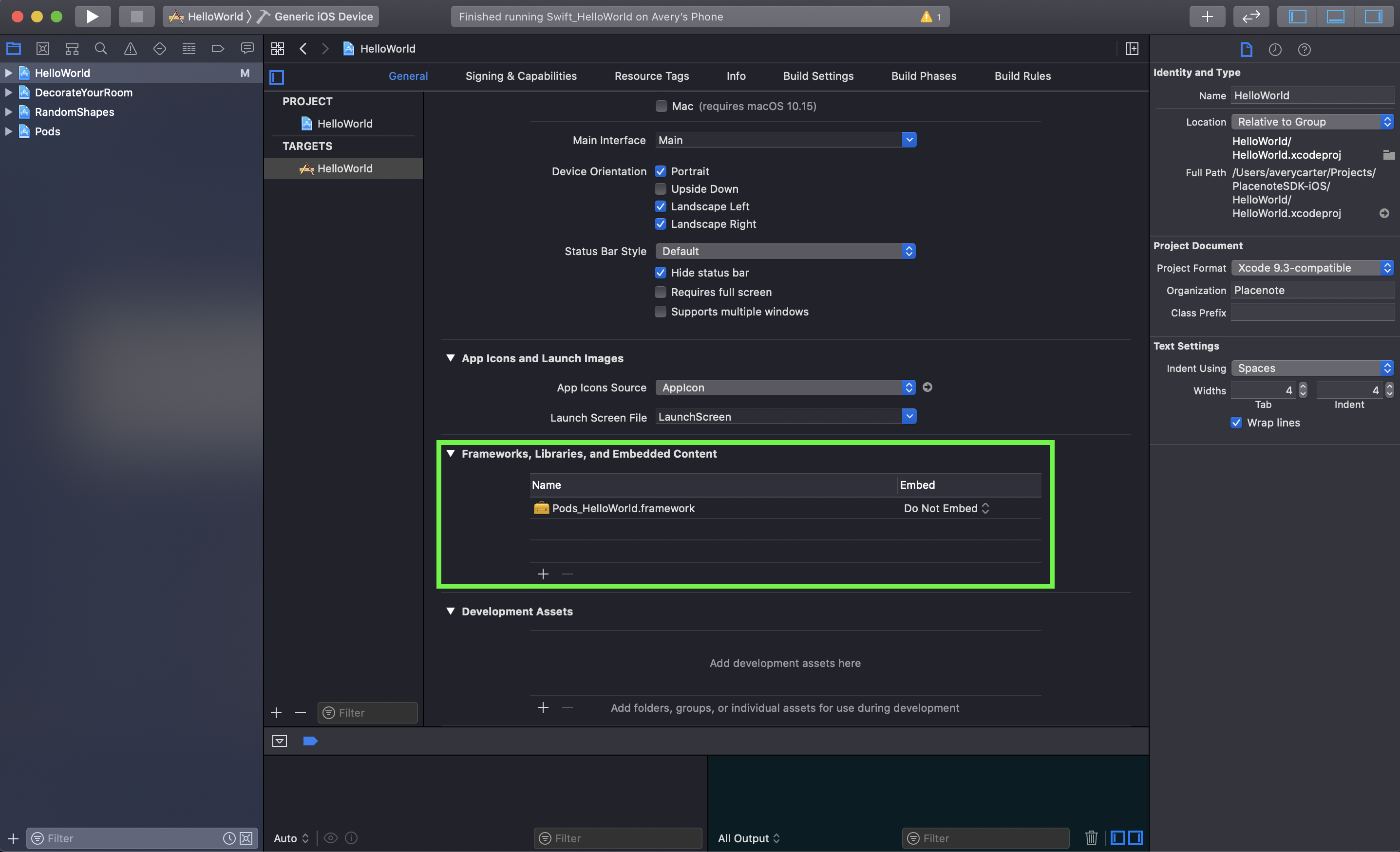Show the Quick Help inspector
Screen dimensions: 1400x852
1305,50
